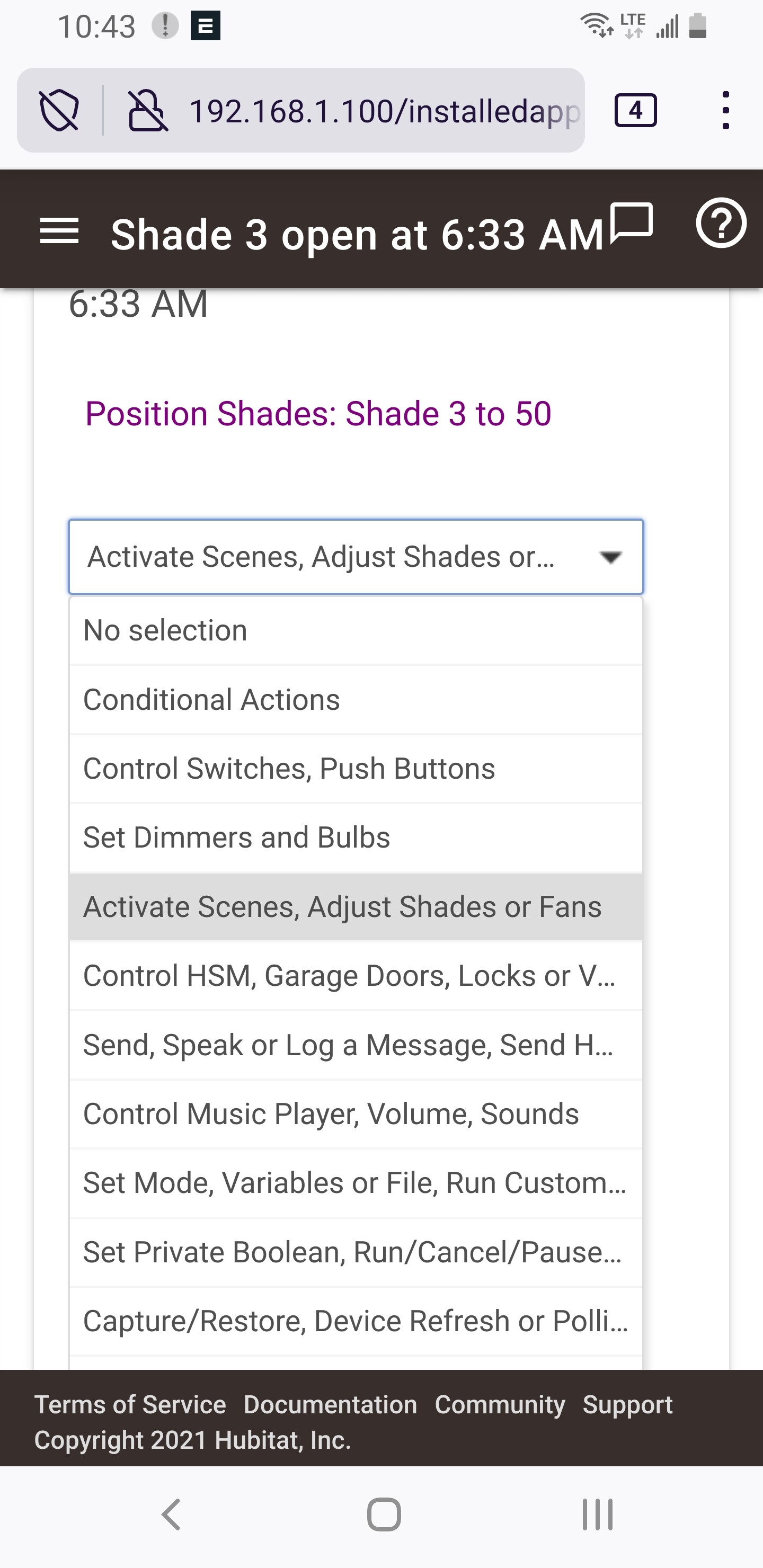The height and width of the screenshot is (1568, 763).
Task: Tap the browser address bar URL
Action: coord(384,110)
